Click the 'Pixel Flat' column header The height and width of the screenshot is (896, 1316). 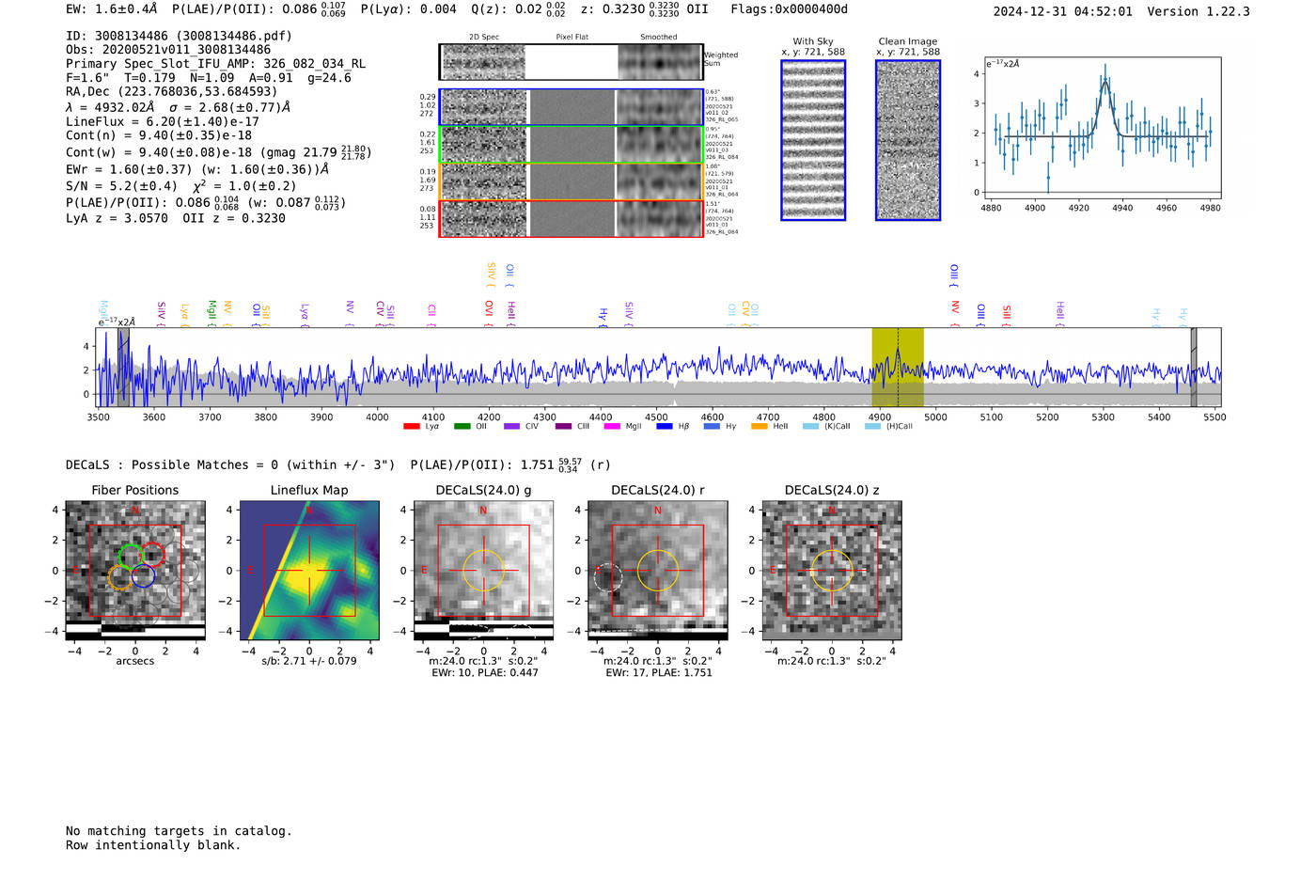point(572,38)
